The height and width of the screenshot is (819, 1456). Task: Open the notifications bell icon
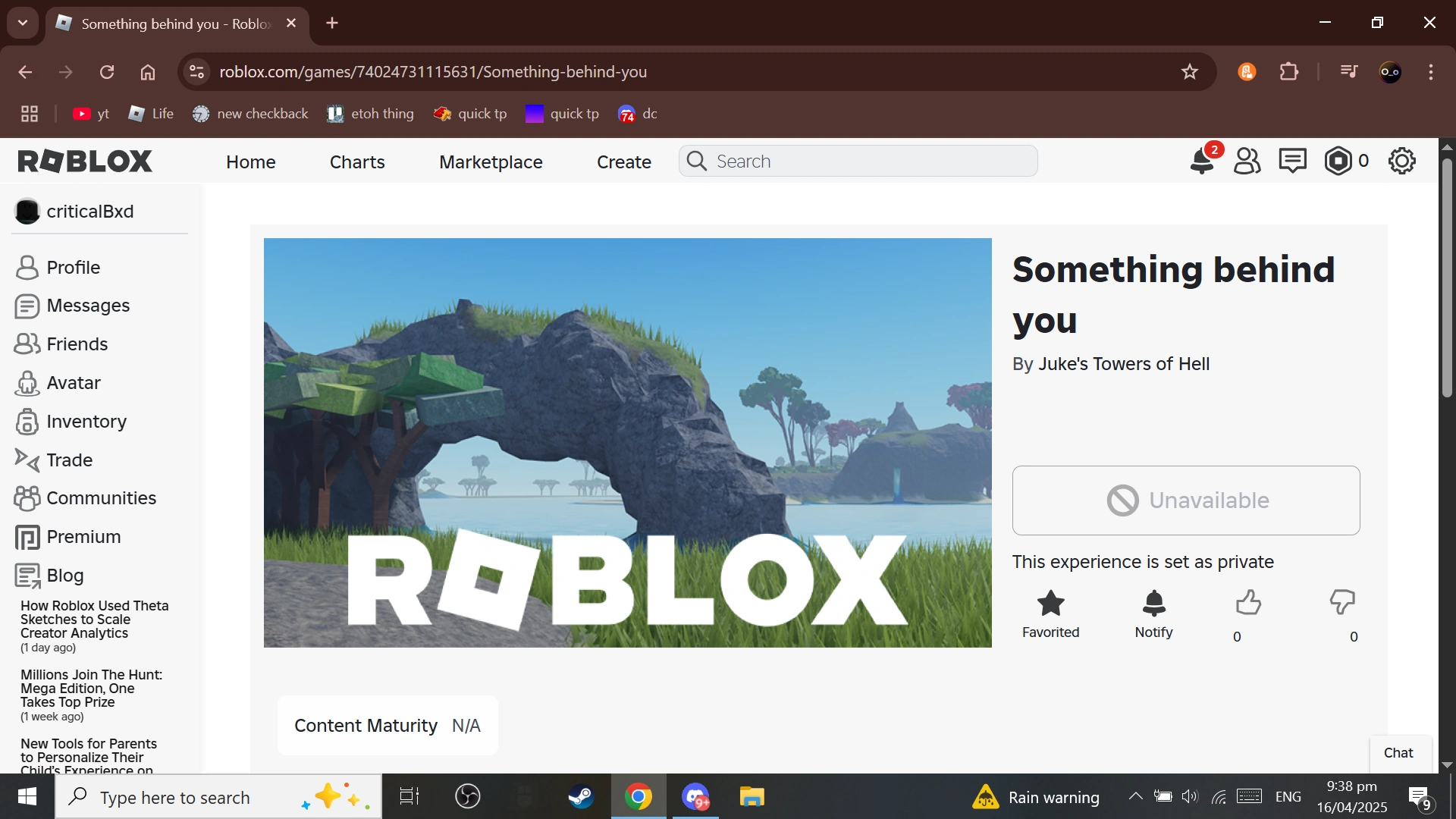click(1202, 161)
